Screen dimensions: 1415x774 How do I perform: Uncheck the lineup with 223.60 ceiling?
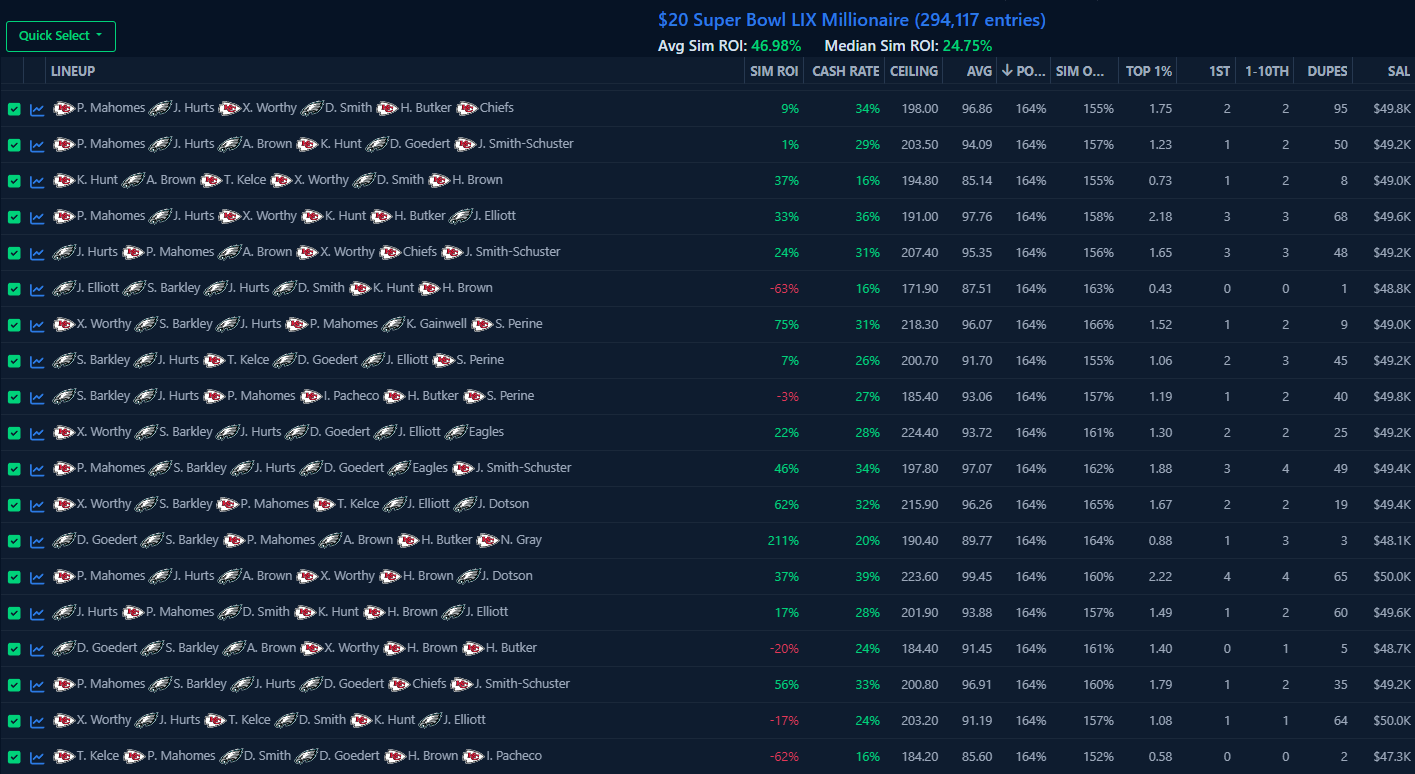[14, 577]
